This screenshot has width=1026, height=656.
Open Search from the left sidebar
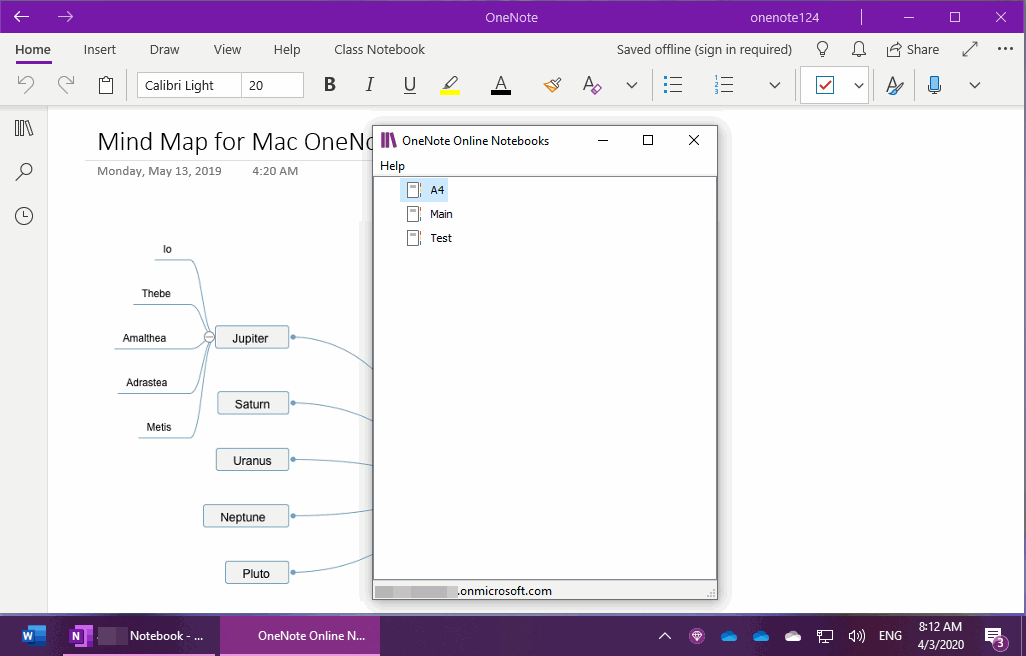(x=24, y=172)
